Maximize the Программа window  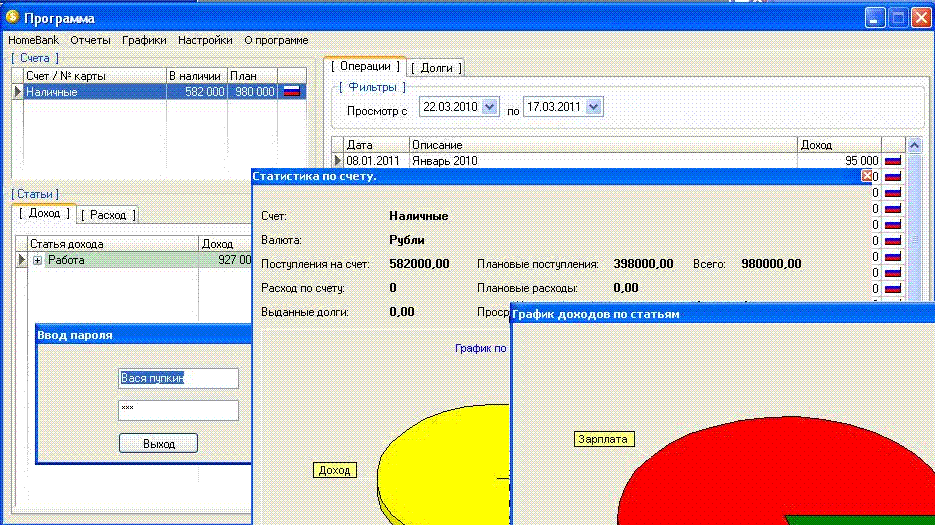(x=898, y=18)
